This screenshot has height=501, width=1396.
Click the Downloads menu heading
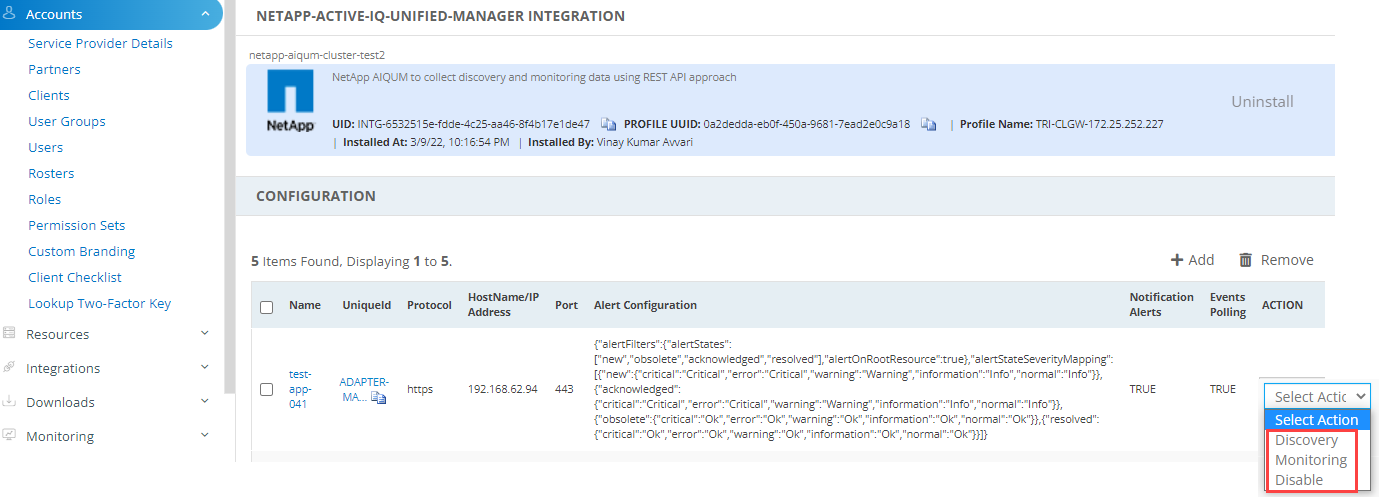[60, 402]
